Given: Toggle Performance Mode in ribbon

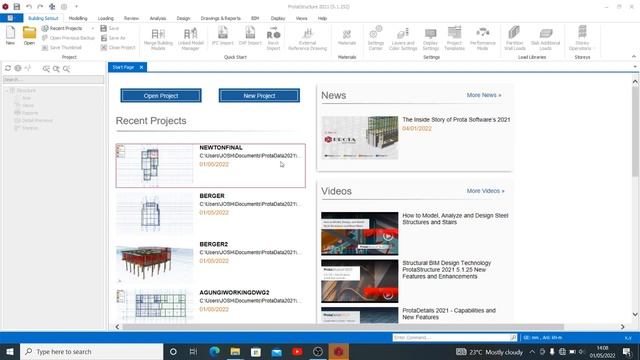Looking at the screenshot, I should click(482, 38).
